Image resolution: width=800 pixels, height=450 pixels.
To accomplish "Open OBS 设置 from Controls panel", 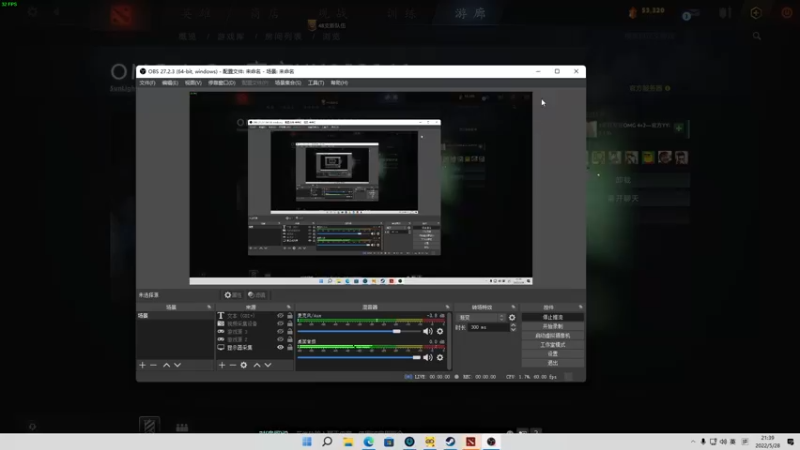I will (553, 354).
